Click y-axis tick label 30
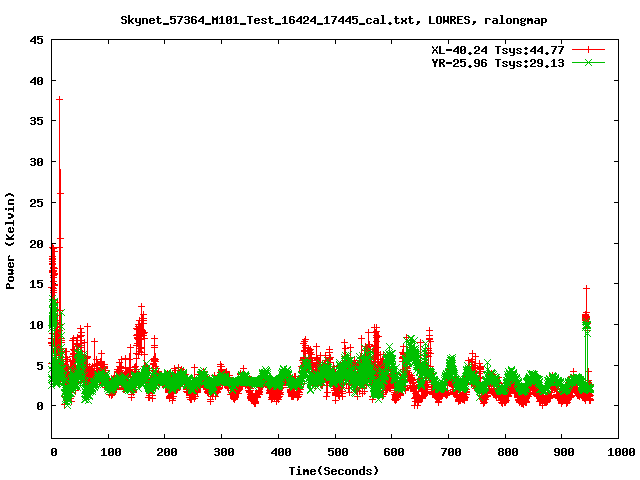Viewport: 640px width, 480px height. pyautogui.click(x=36, y=162)
